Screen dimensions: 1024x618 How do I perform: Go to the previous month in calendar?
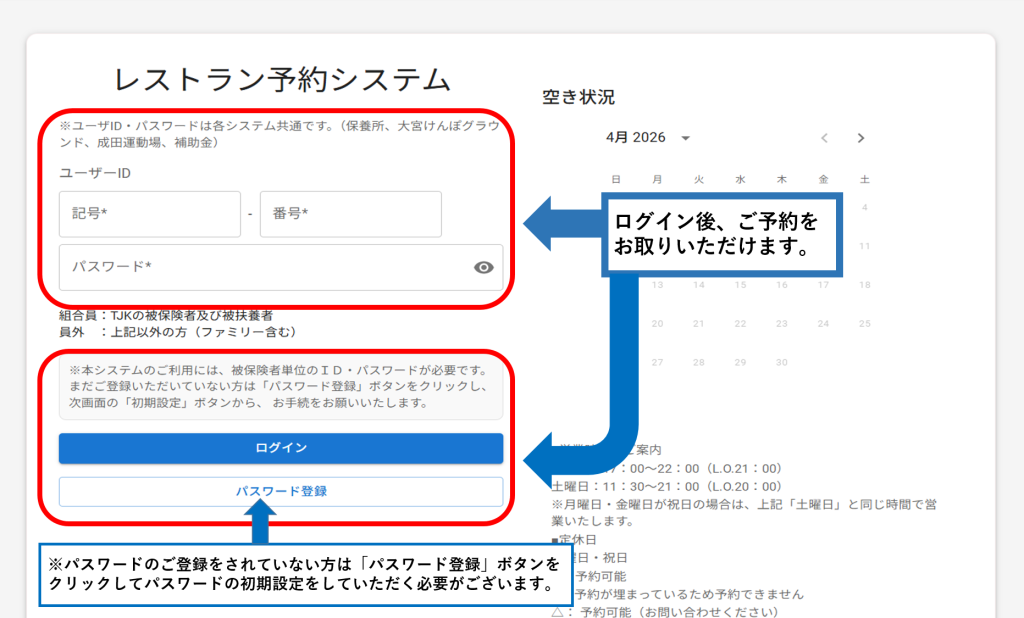[x=824, y=138]
